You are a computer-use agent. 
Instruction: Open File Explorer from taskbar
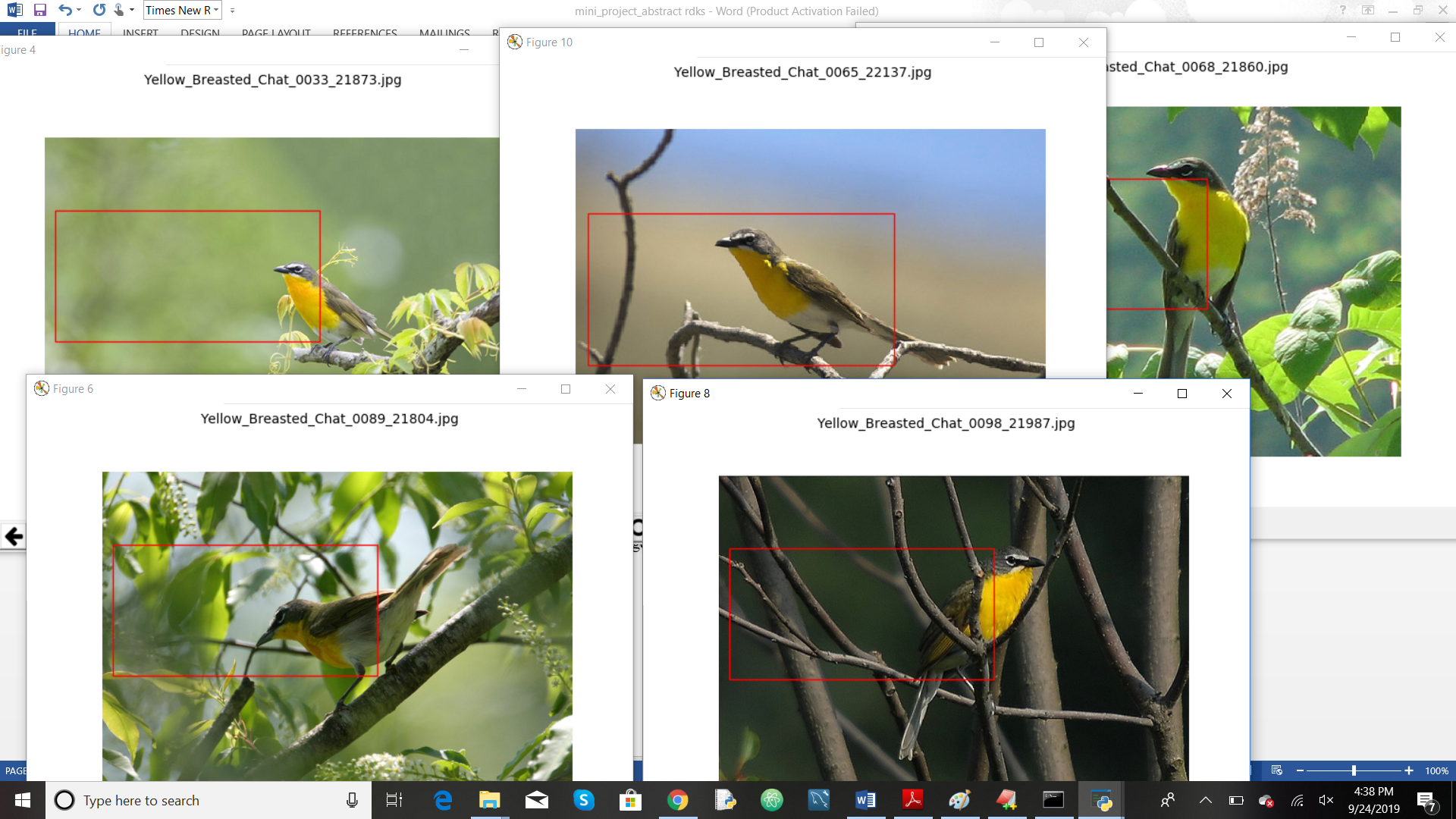tap(490, 800)
